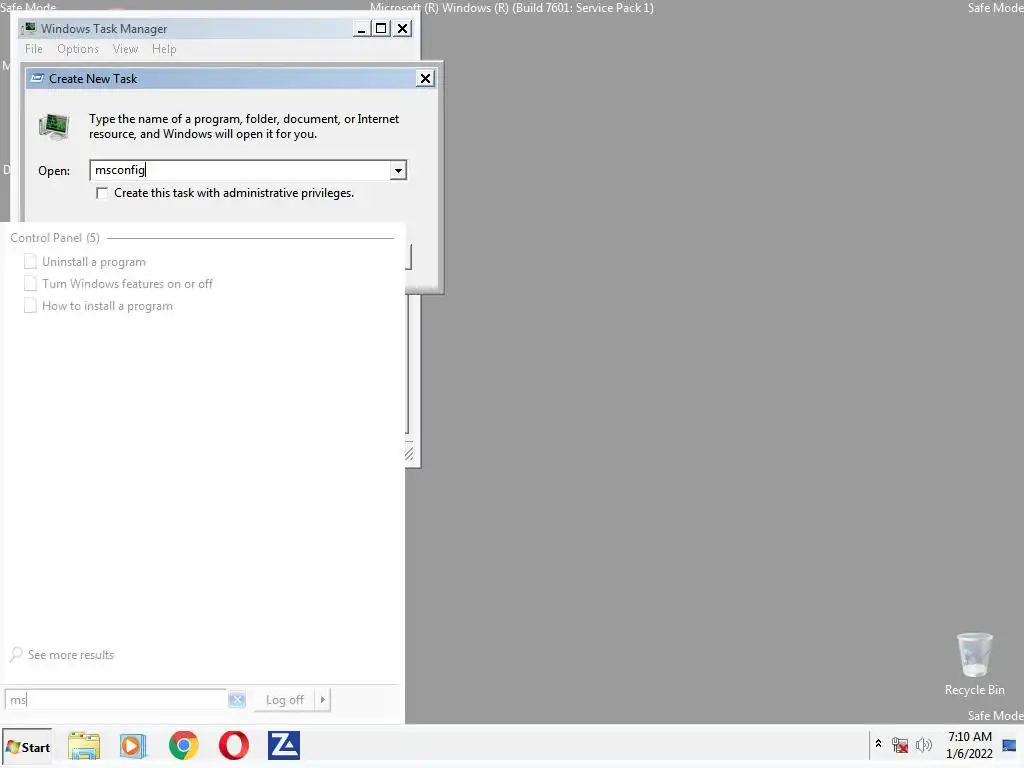Open Windows Media Player from the taskbar
This screenshot has height=768, width=1024.
pos(133,746)
